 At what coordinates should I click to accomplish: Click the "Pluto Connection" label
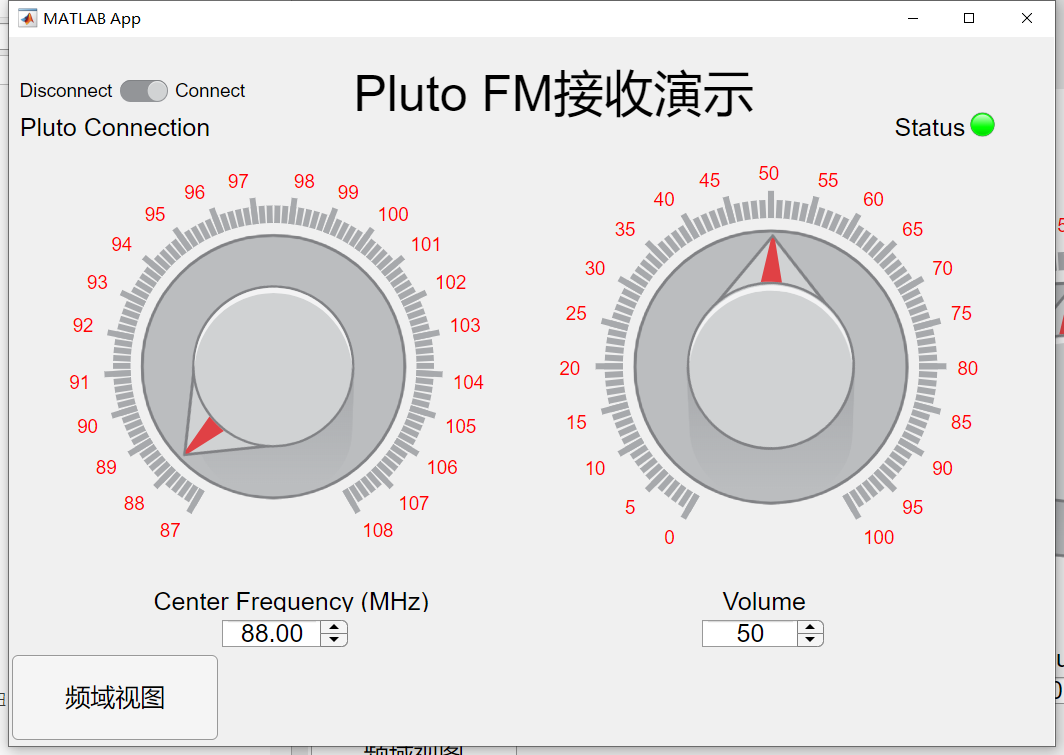click(115, 128)
